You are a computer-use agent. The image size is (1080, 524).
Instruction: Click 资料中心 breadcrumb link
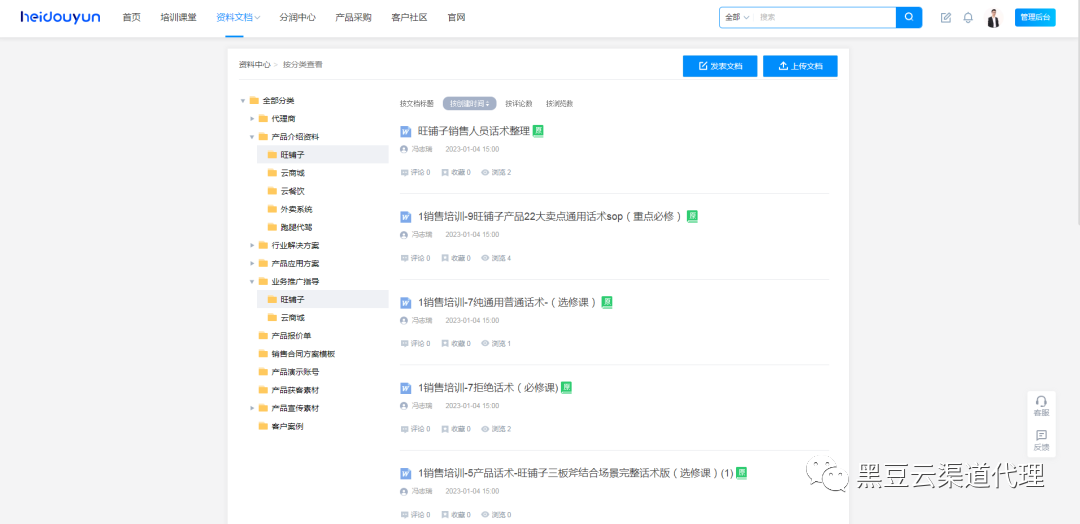[254, 65]
